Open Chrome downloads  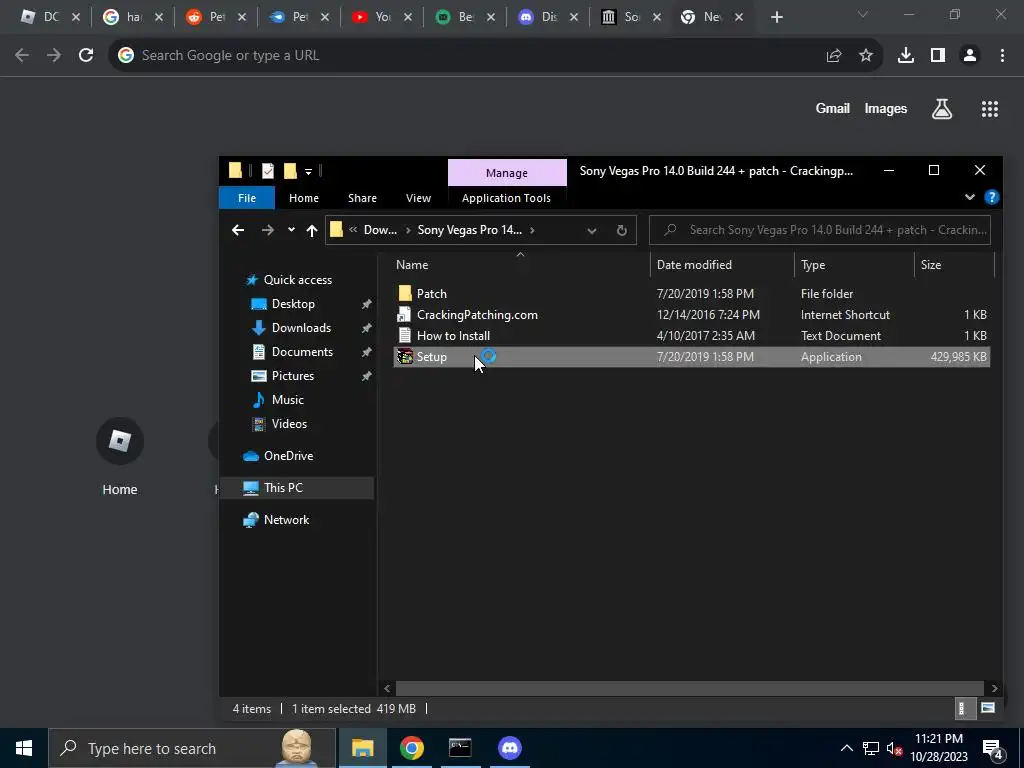point(906,56)
